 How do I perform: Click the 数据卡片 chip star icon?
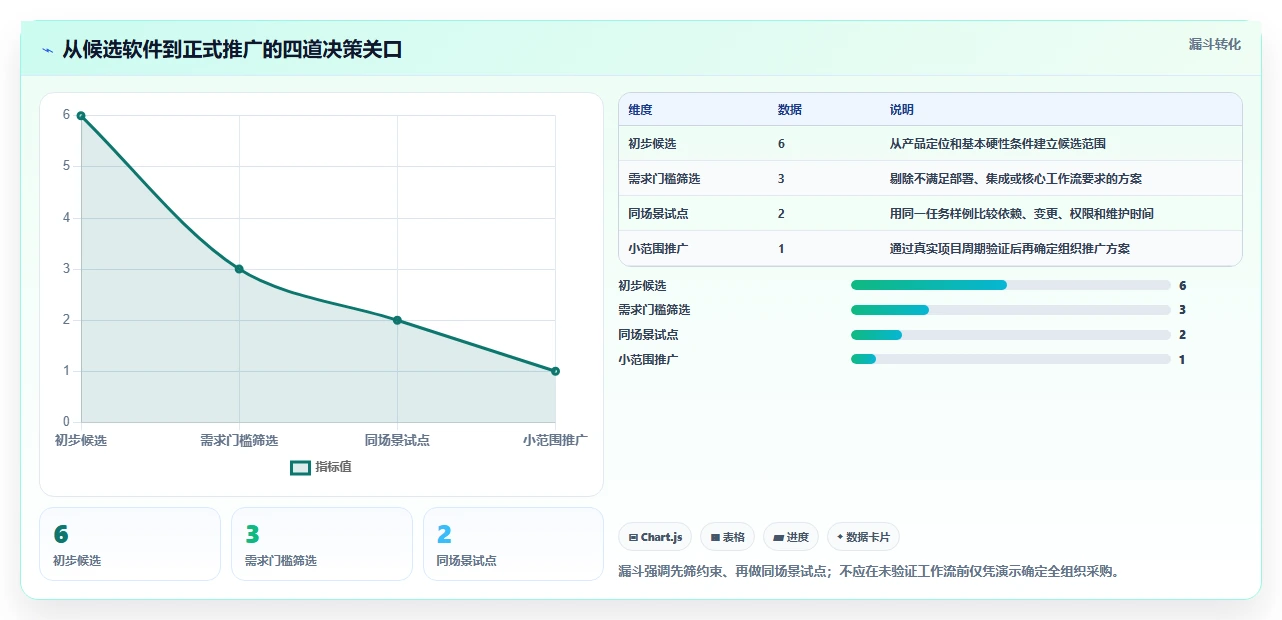[x=840, y=537]
